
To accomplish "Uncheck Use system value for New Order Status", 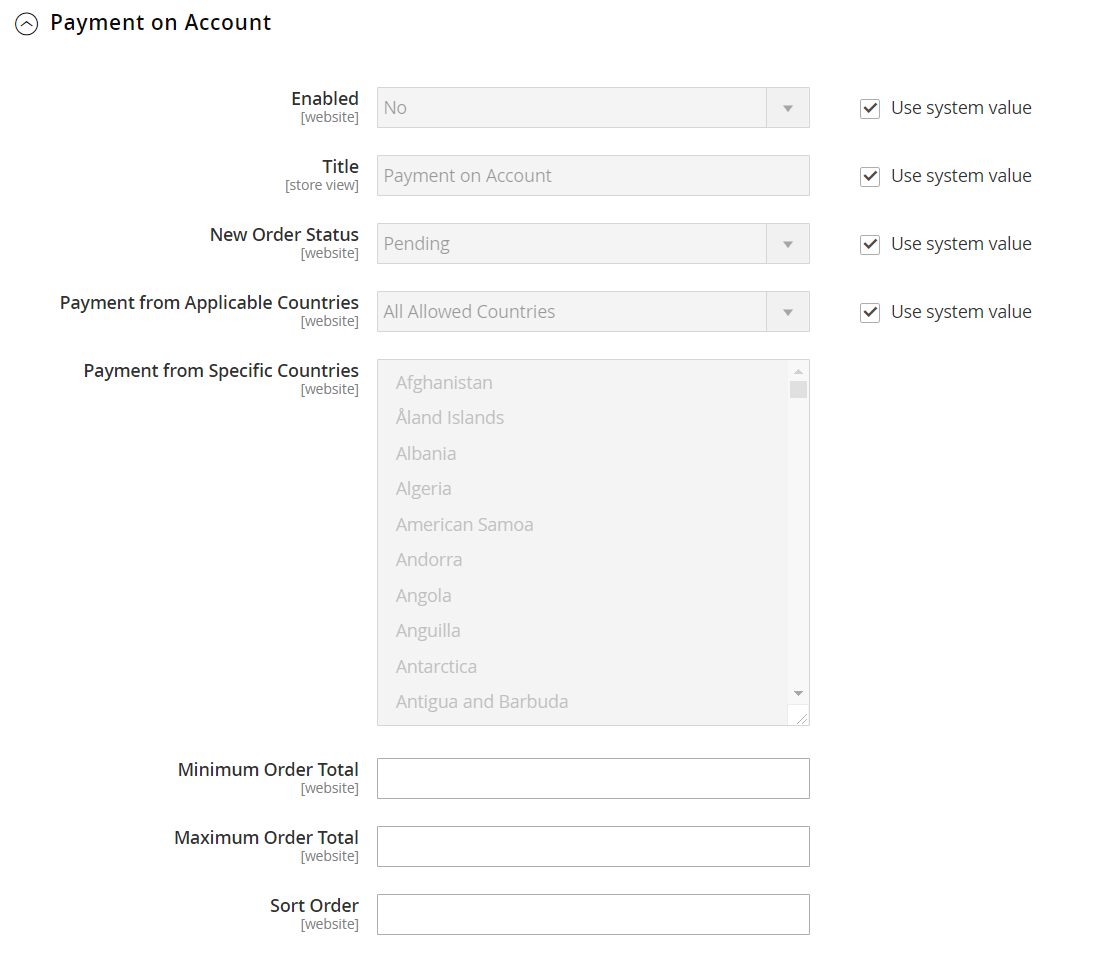I will click(870, 243).
